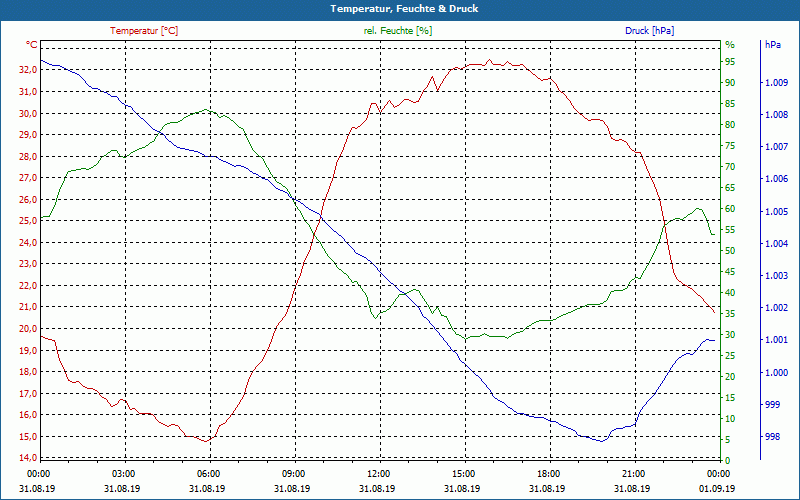Click temperature axis value '21,0'
The width and height of the screenshot is (800, 500).
point(28,307)
